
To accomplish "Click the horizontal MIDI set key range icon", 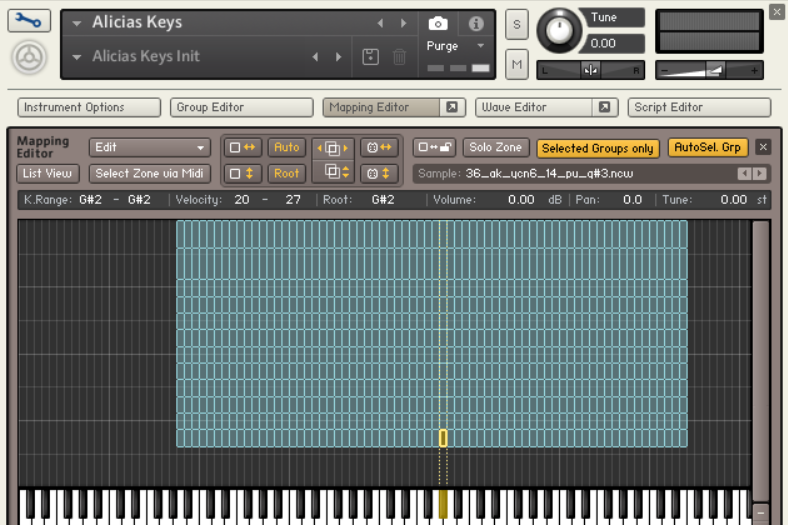I will (379, 148).
